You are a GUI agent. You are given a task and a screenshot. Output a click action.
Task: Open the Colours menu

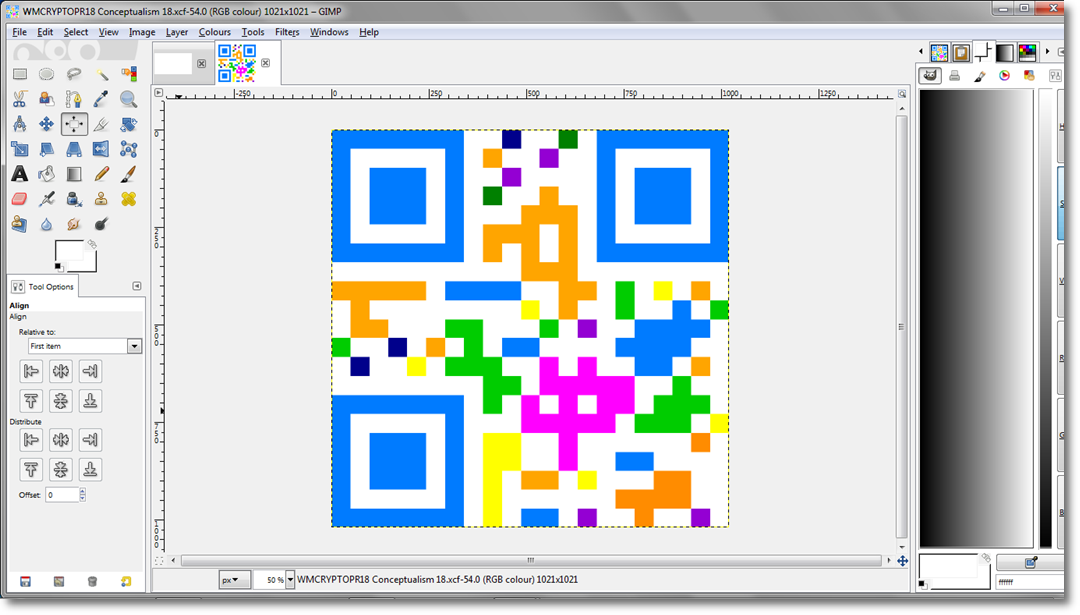point(214,32)
